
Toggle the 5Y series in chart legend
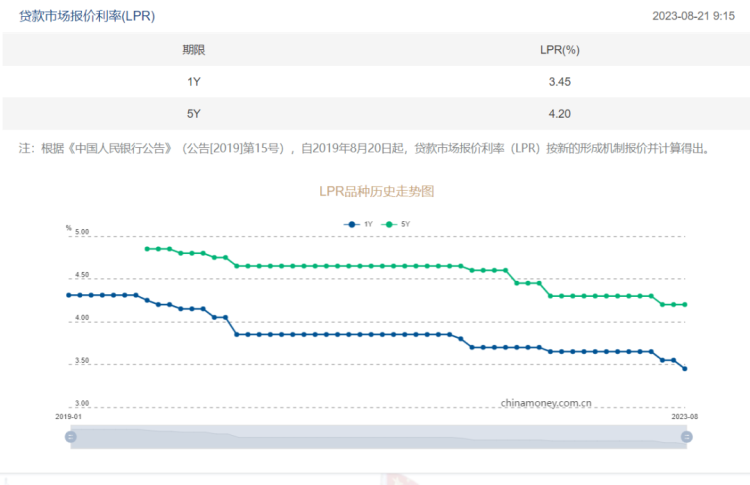pos(393,224)
